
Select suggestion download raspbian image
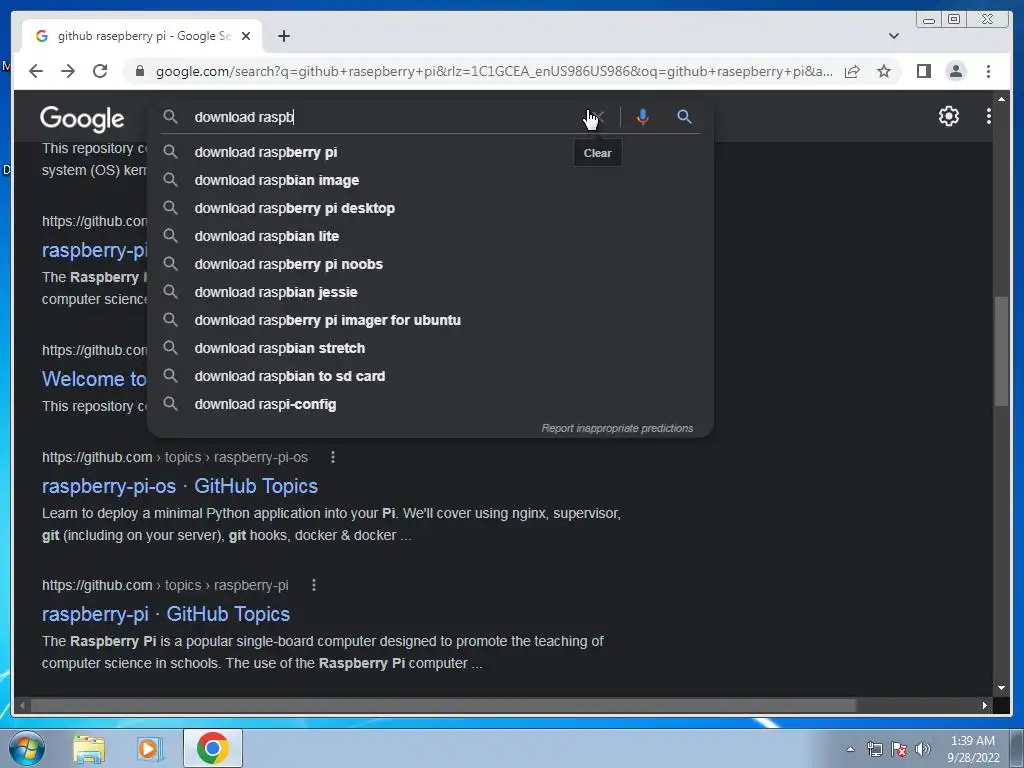coord(430,180)
